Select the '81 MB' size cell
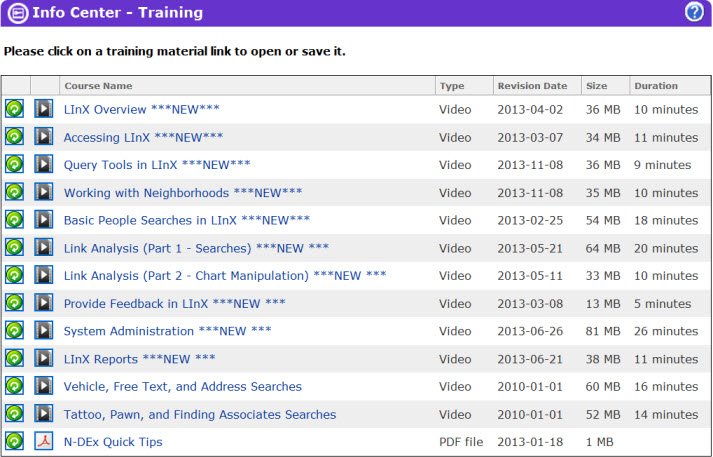This screenshot has height=457, width=713. tap(603, 331)
